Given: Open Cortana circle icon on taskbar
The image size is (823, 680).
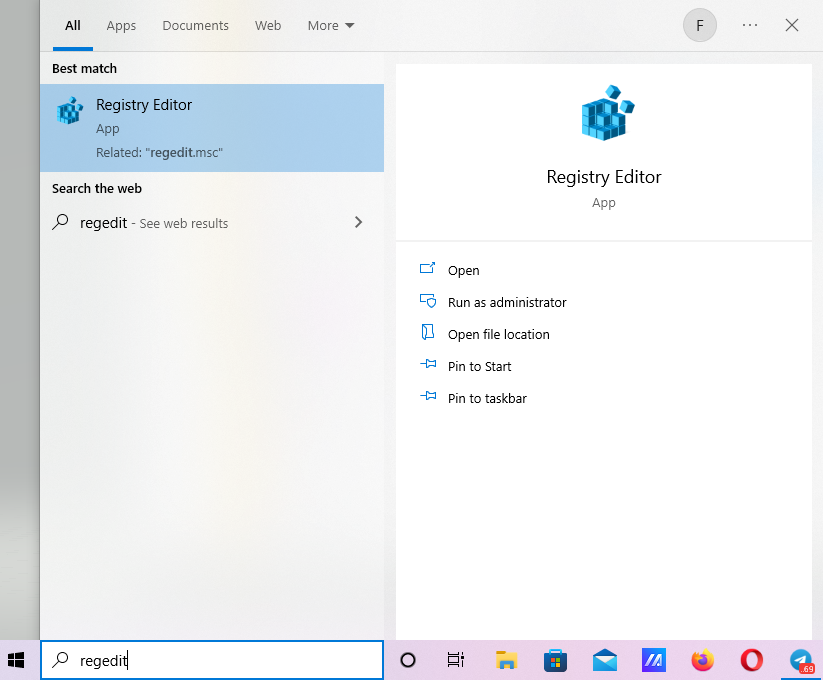Looking at the screenshot, I should pos(408,660).
